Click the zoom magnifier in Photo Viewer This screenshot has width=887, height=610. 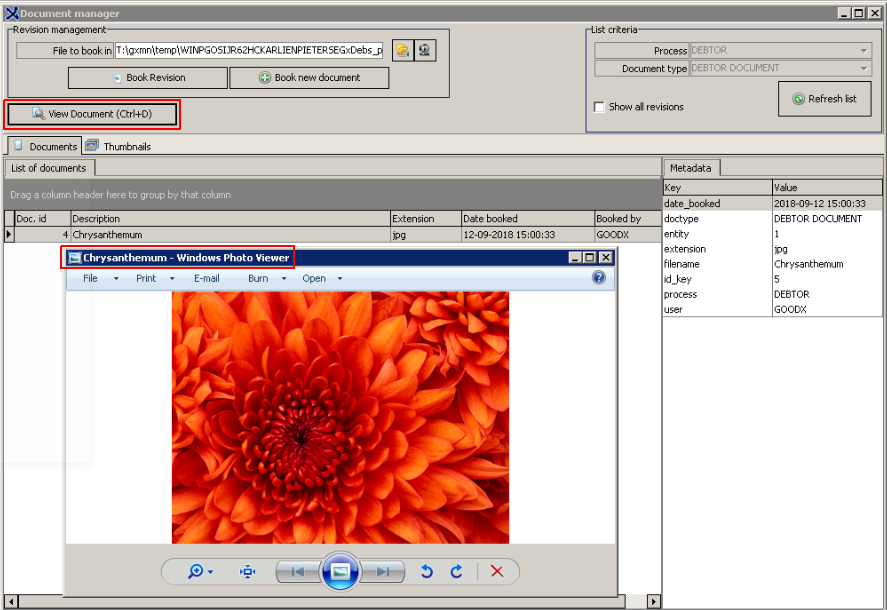click(x=196, y=571)
